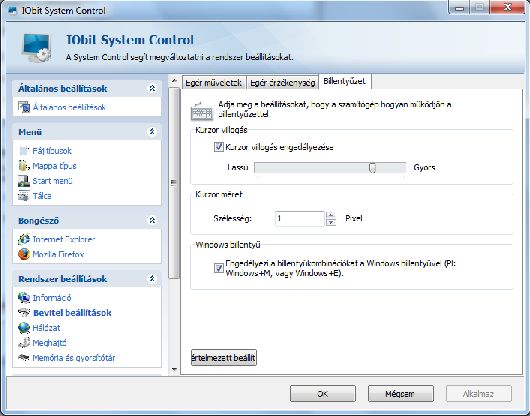Screen dimensions: 530x416
Task: Open Bevitel beállítások page
Action: 72,313
